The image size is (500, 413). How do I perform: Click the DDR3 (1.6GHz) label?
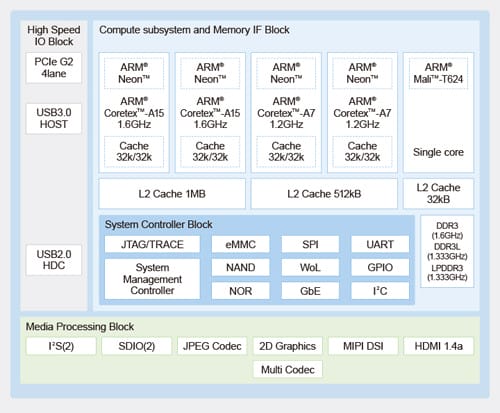coord(447,231)
